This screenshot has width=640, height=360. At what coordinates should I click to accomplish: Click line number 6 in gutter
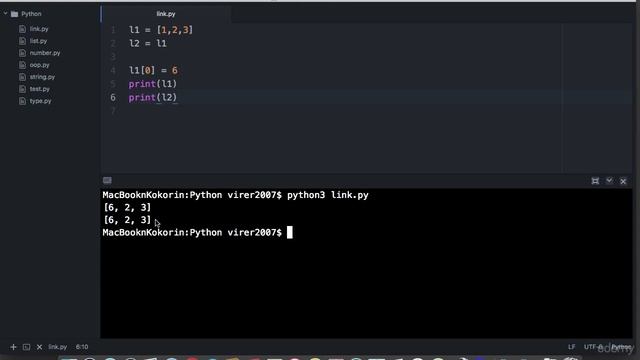[113, 98]
